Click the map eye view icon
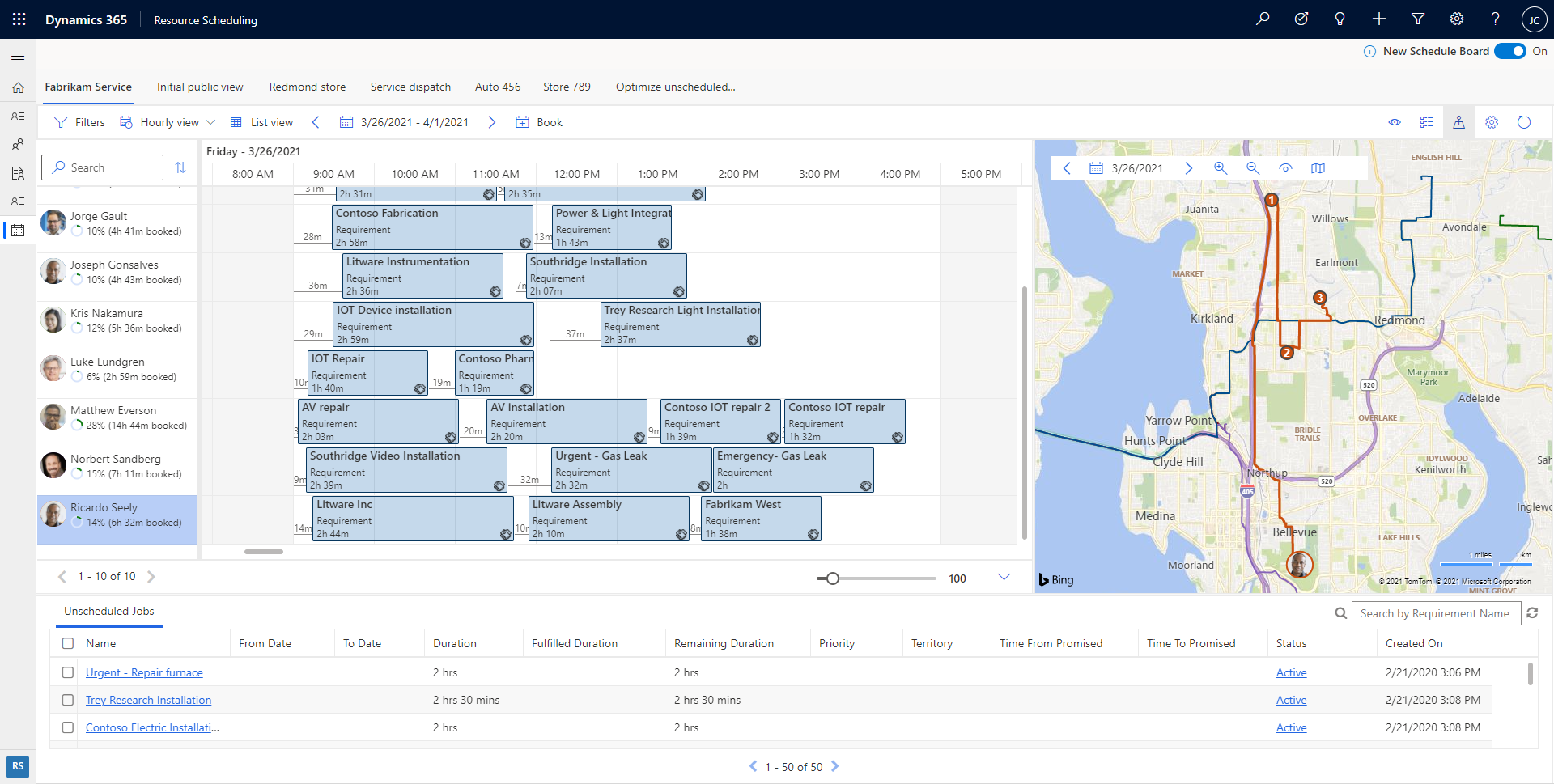1554x784 pixels. [1285, 168]
